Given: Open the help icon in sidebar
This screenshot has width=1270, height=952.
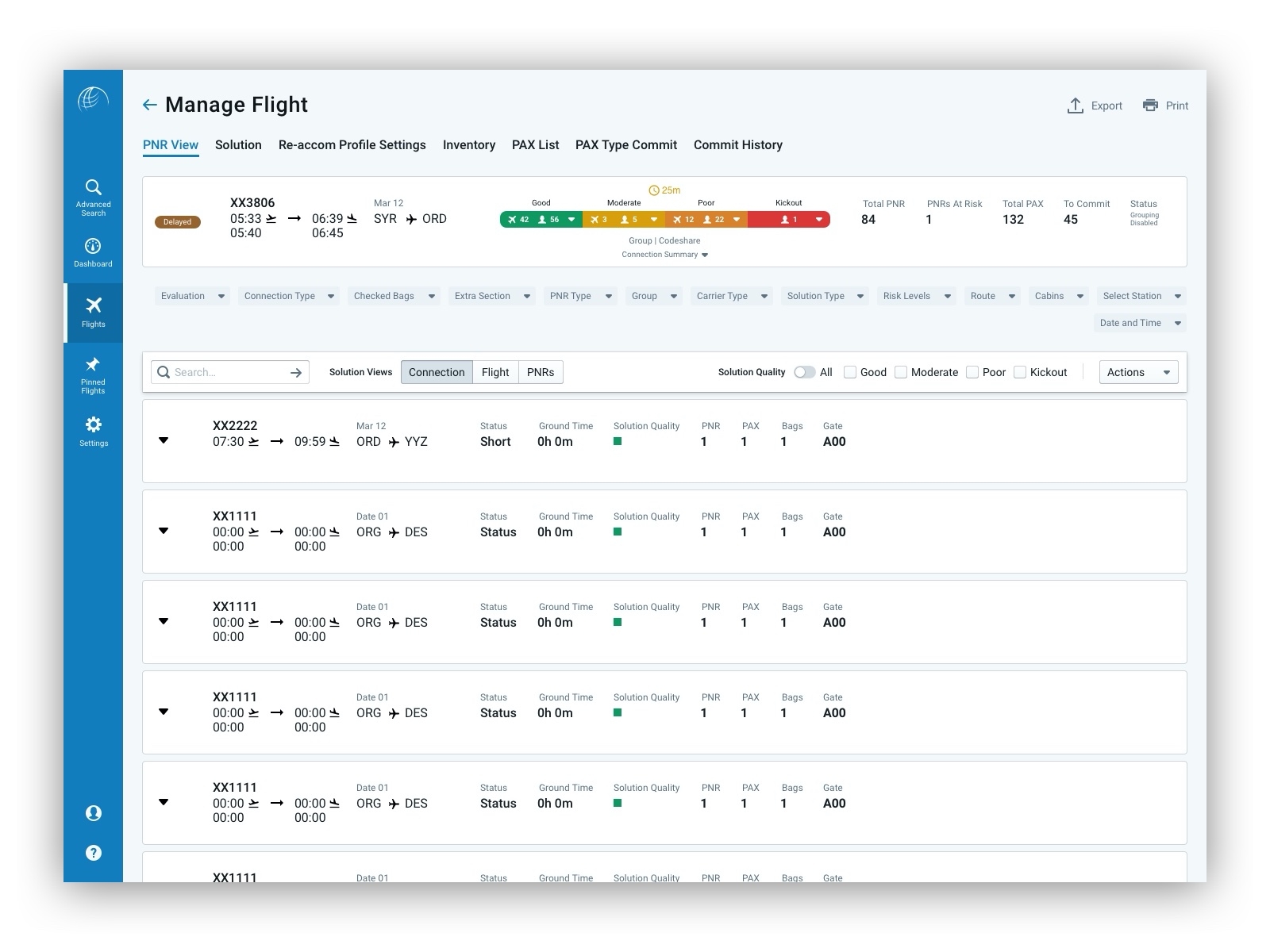Looking at the screenshot, I should [x=93, y=853].
